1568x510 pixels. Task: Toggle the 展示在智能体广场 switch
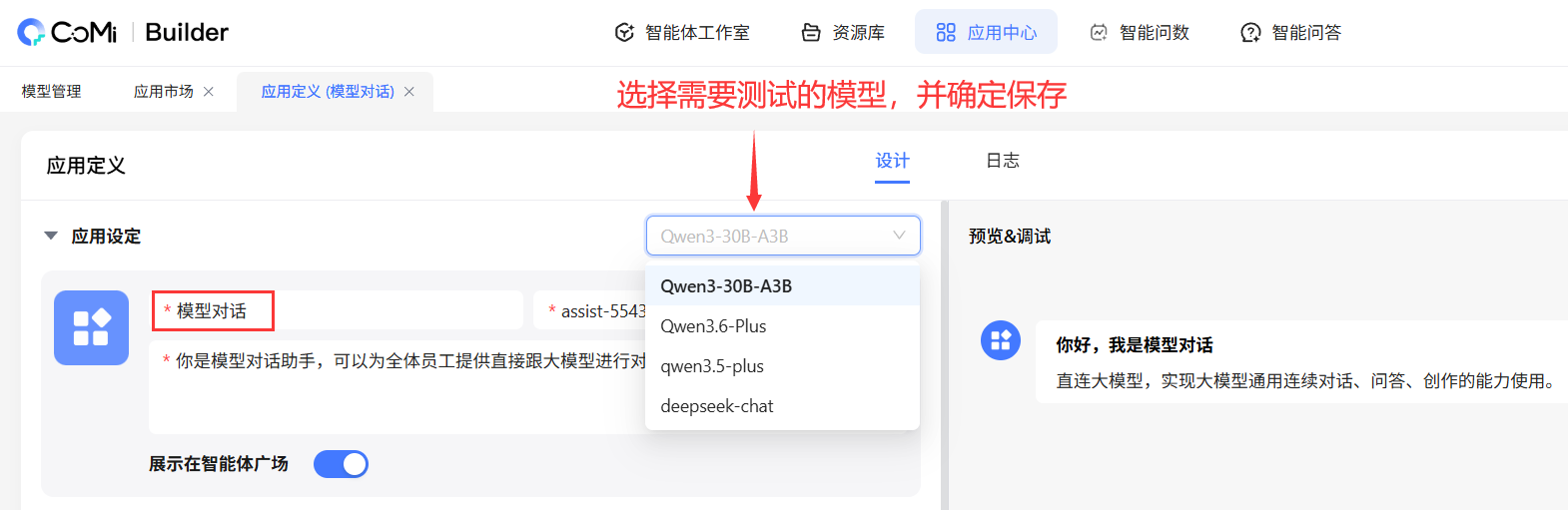coord(341,464)
